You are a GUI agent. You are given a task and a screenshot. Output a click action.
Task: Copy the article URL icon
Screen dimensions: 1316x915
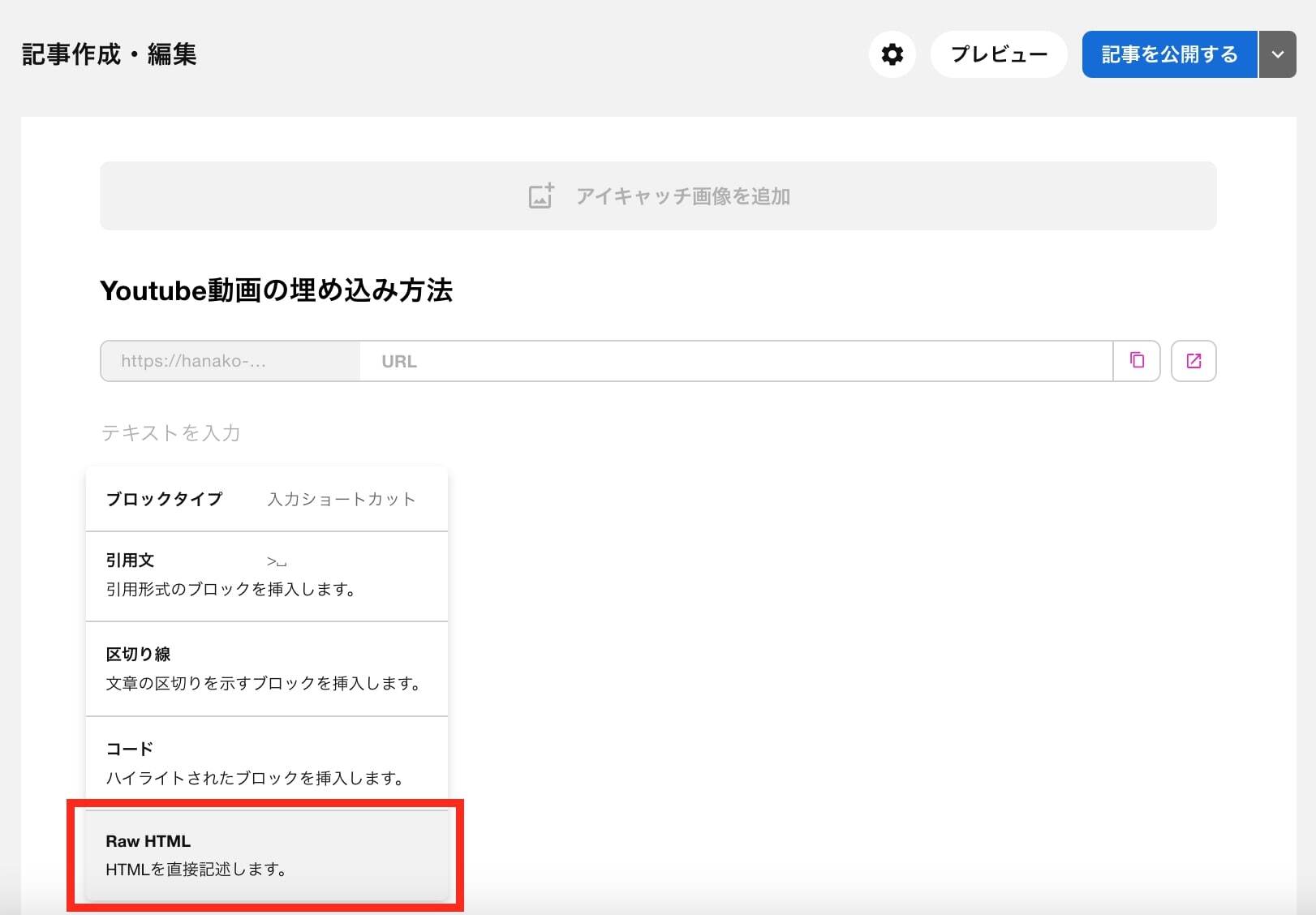pyautogui.click(x=1137, y=361)
